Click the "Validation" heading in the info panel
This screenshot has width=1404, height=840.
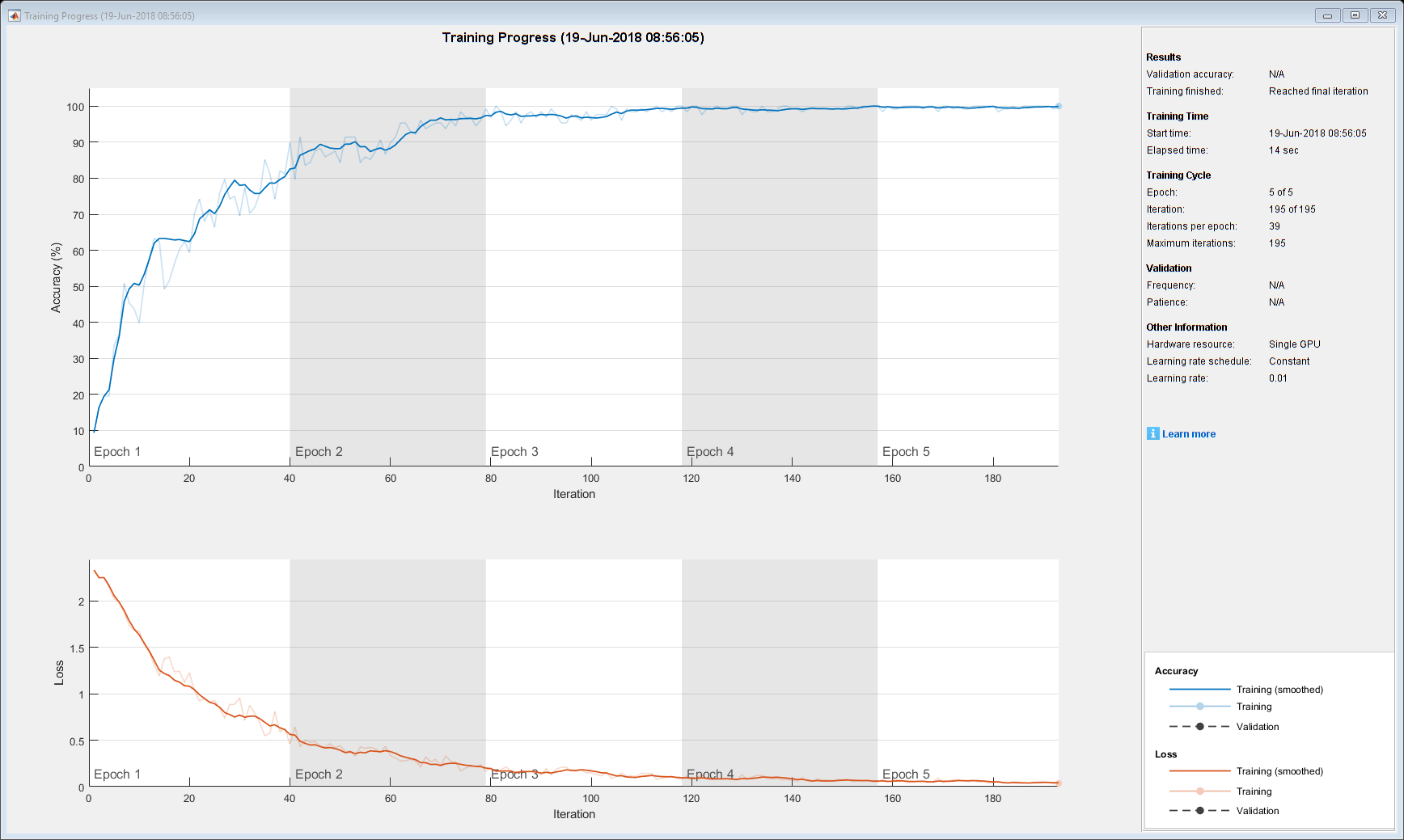tap(1169, 268)
